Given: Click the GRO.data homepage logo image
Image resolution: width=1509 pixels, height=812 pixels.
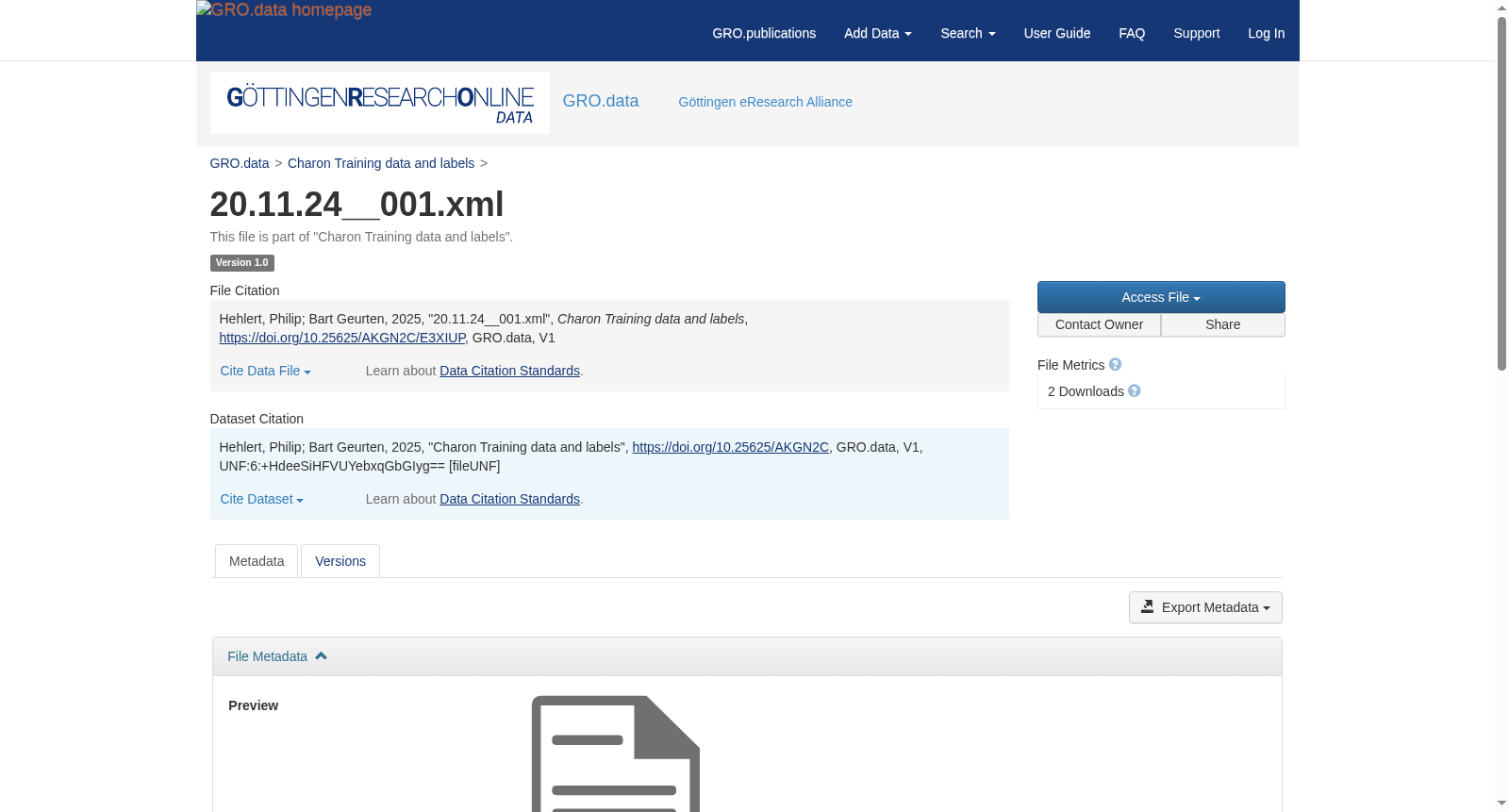Looking at the screenshot, I should tap(284, 10).
